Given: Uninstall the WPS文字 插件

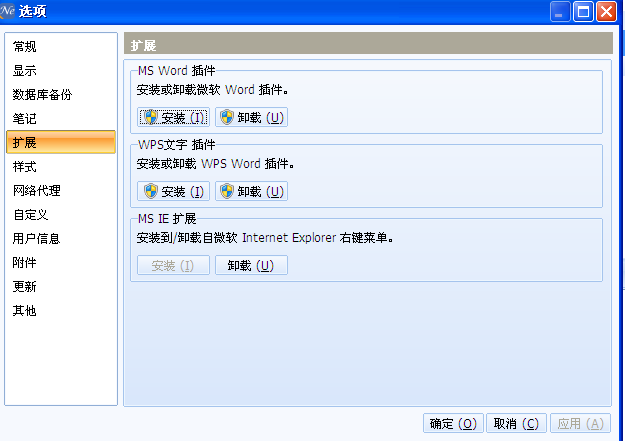Looking at the screenshot, I should pyautogui.click(x=251, y=191).
